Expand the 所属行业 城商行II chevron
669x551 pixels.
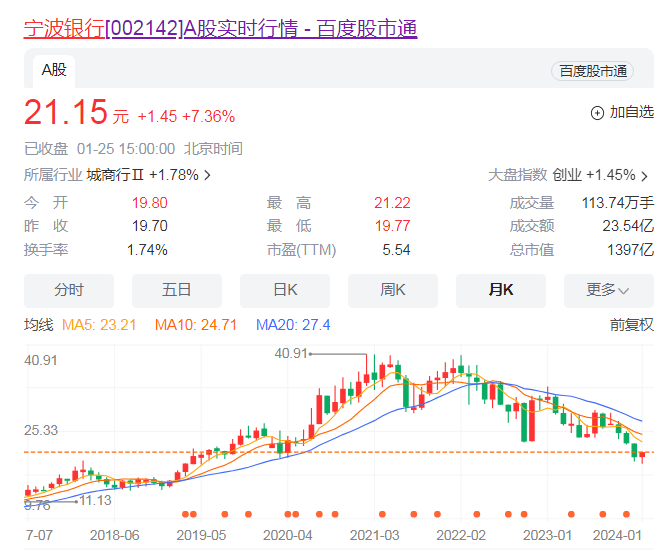tap(207, 175)
